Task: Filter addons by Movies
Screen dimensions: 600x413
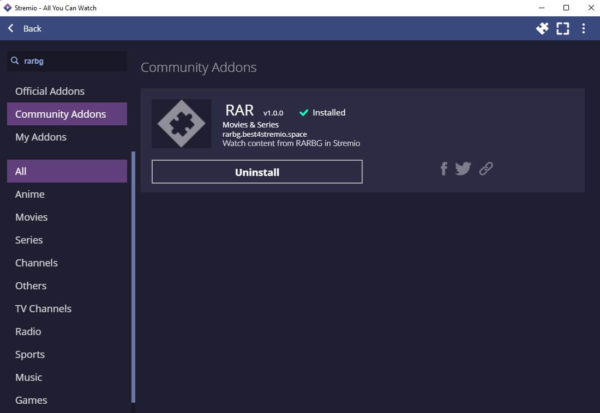Action: click(67, 217)
